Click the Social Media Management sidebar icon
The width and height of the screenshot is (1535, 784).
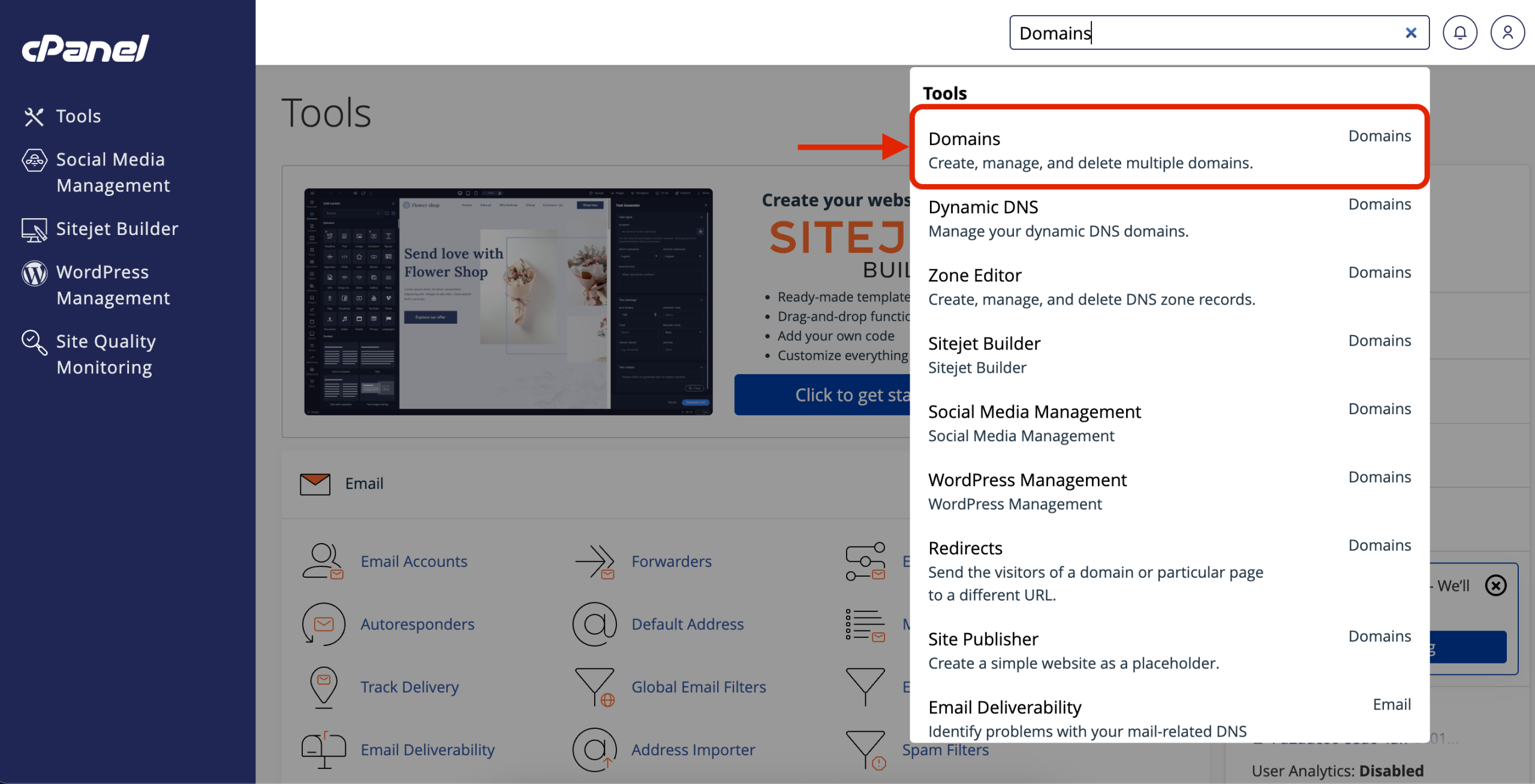point(34,160)
